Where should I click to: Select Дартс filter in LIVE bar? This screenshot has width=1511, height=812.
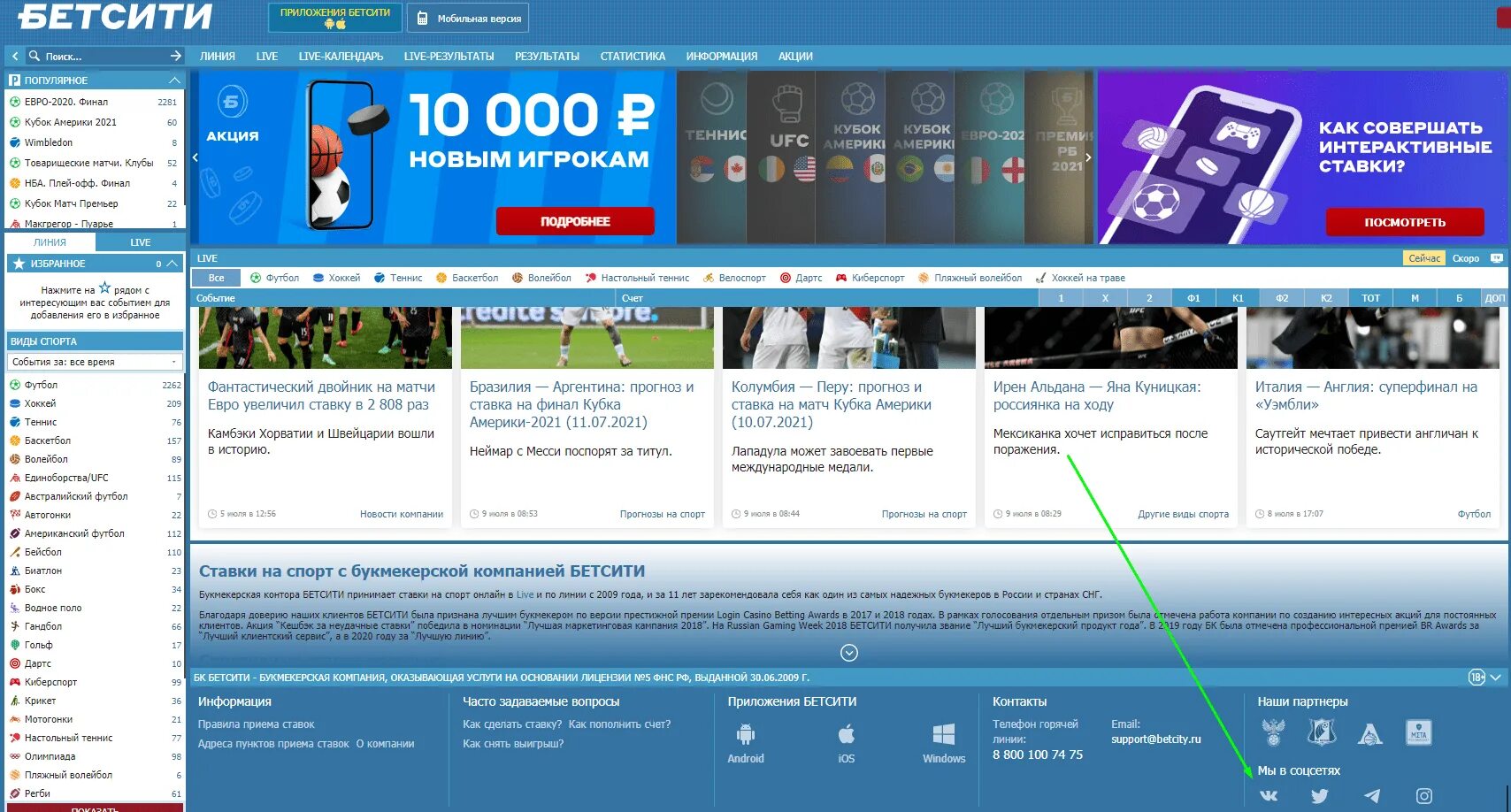pyautogui.click(x=801, y=278)
